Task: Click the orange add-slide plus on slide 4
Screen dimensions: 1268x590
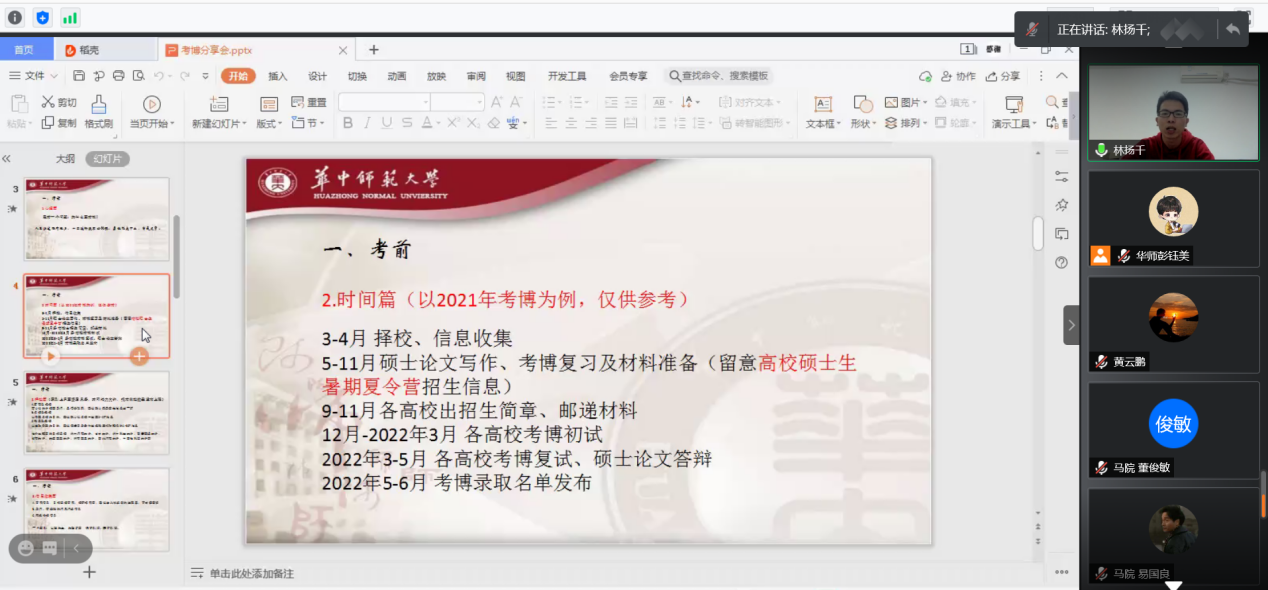Action: pyautogui.click(x=139, y=355)
